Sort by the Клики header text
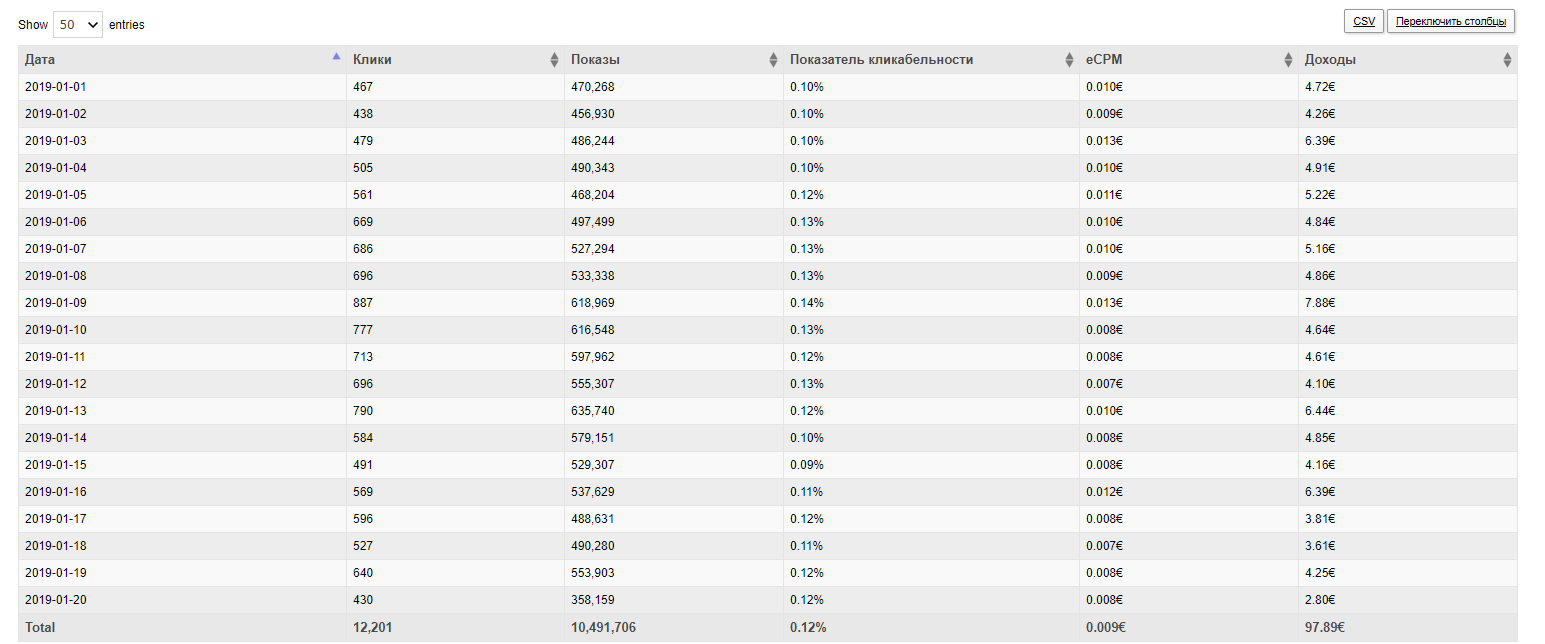Image resolution: width=1545 pixels, height=644 pixels. (372, 60)
